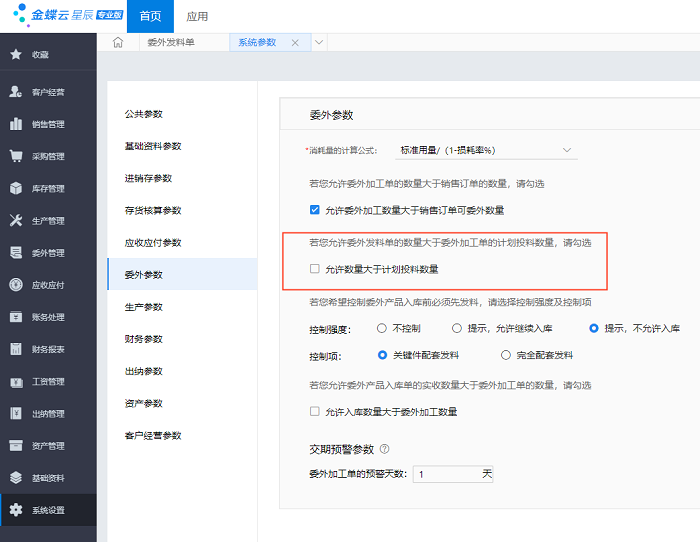
Task: Click the home icon in tab bar
Action: coord(118,42)
